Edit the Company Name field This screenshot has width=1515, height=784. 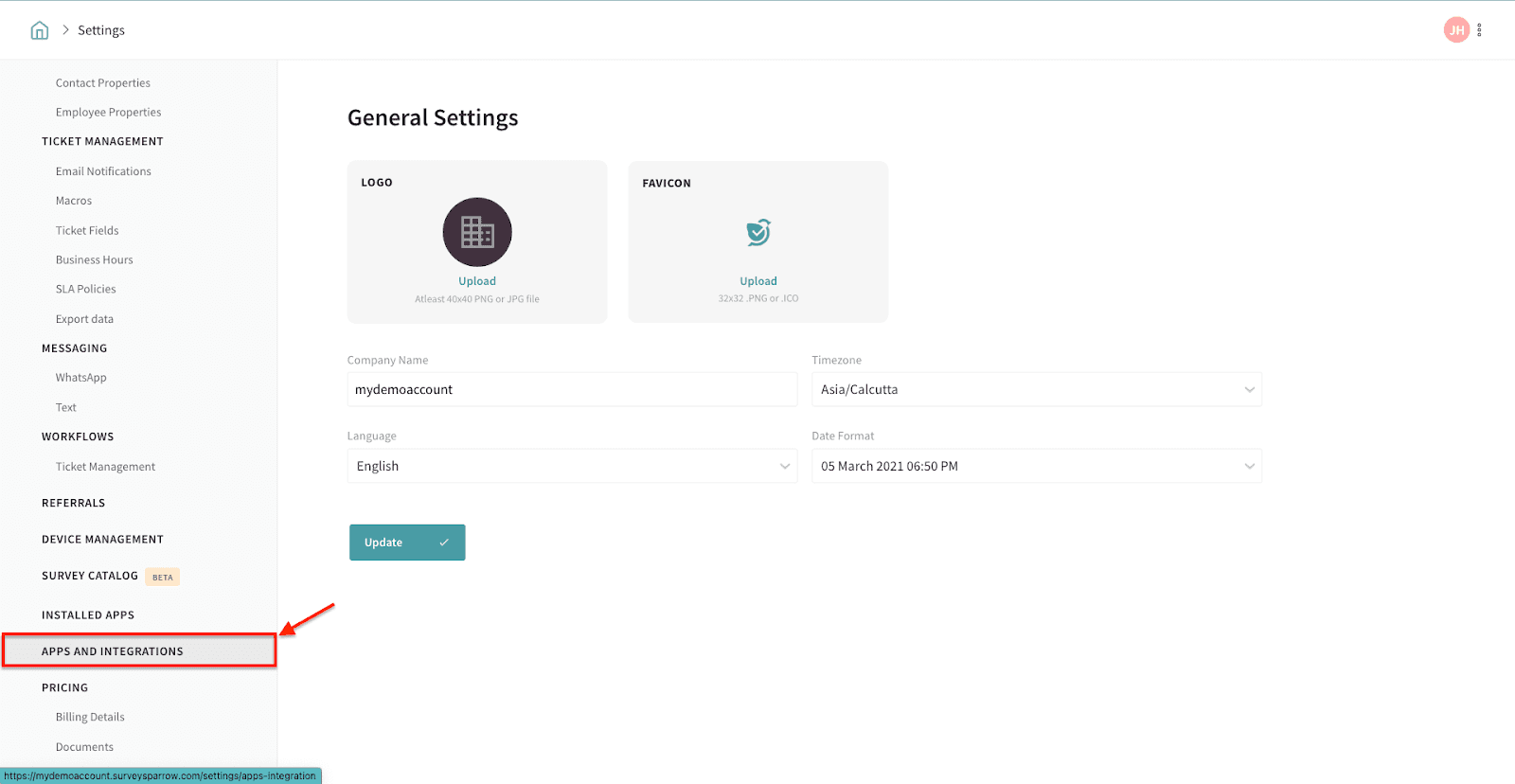(572, 390)
